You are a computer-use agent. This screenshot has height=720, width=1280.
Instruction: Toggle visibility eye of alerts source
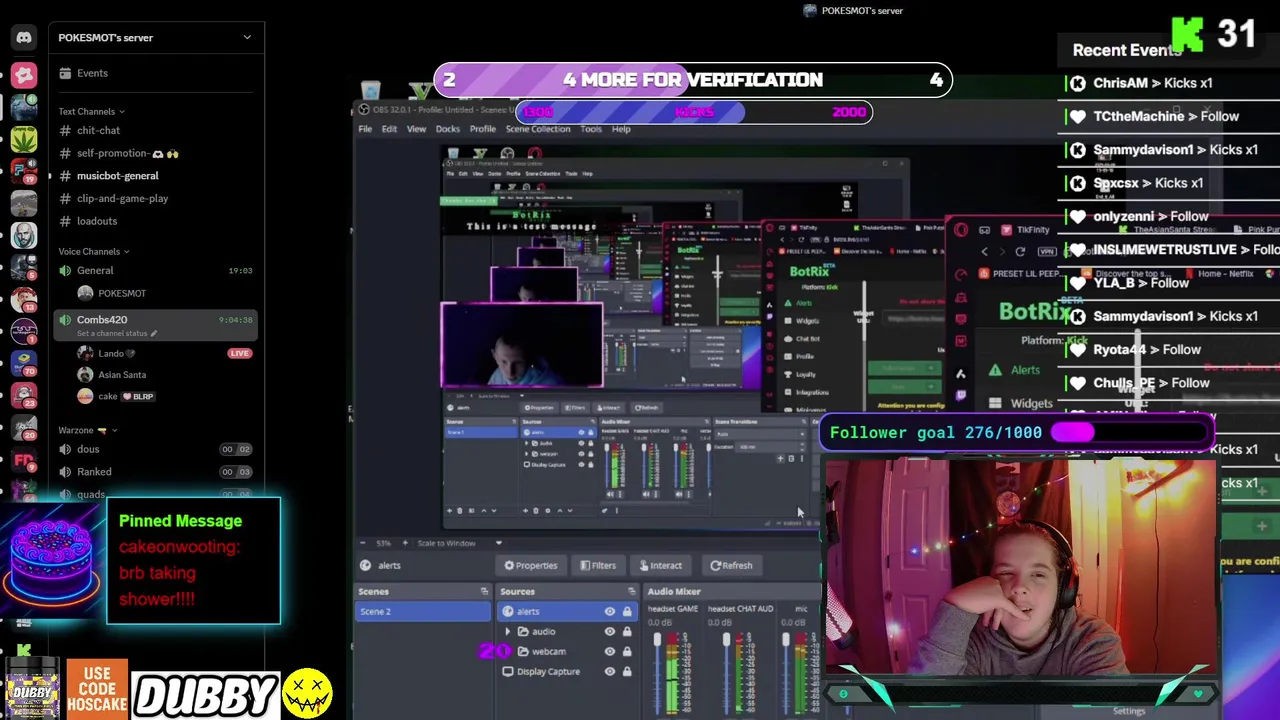pos(609,611)
